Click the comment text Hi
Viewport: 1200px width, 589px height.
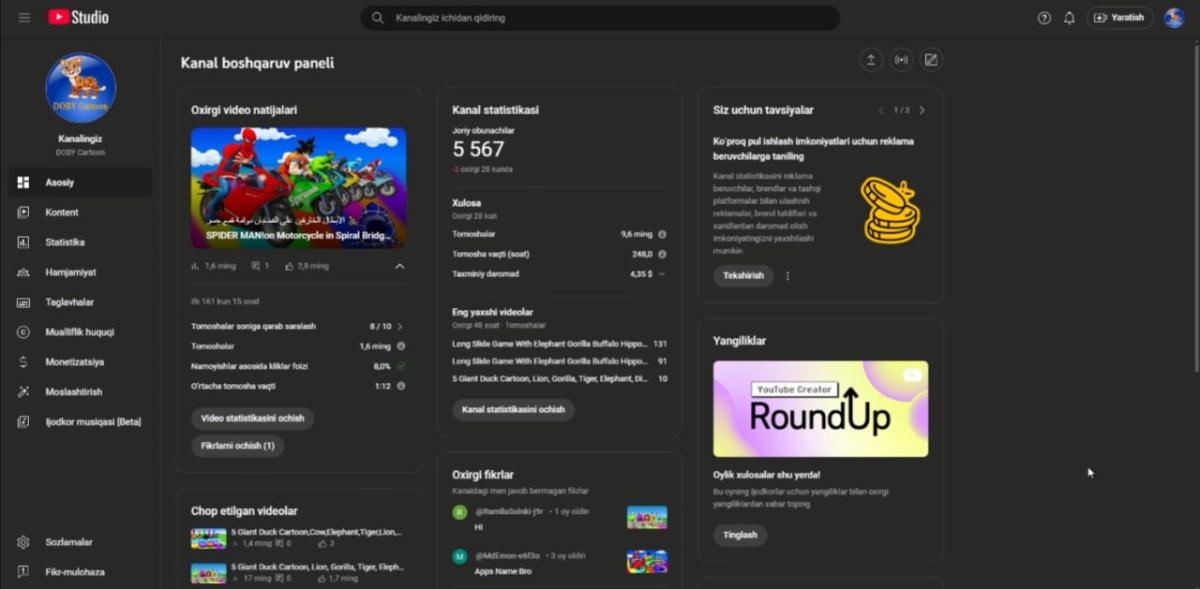[x=478, y=527]
